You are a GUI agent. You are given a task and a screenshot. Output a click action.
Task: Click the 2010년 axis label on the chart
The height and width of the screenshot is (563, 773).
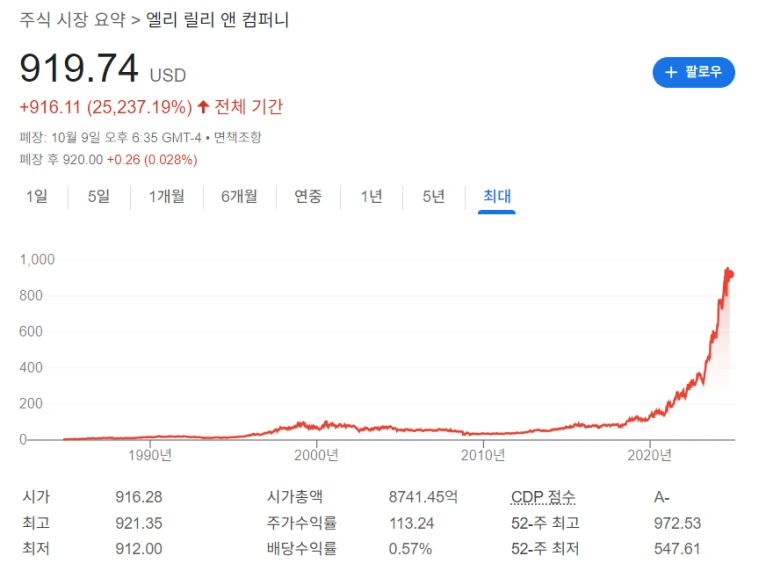point(483,455)
